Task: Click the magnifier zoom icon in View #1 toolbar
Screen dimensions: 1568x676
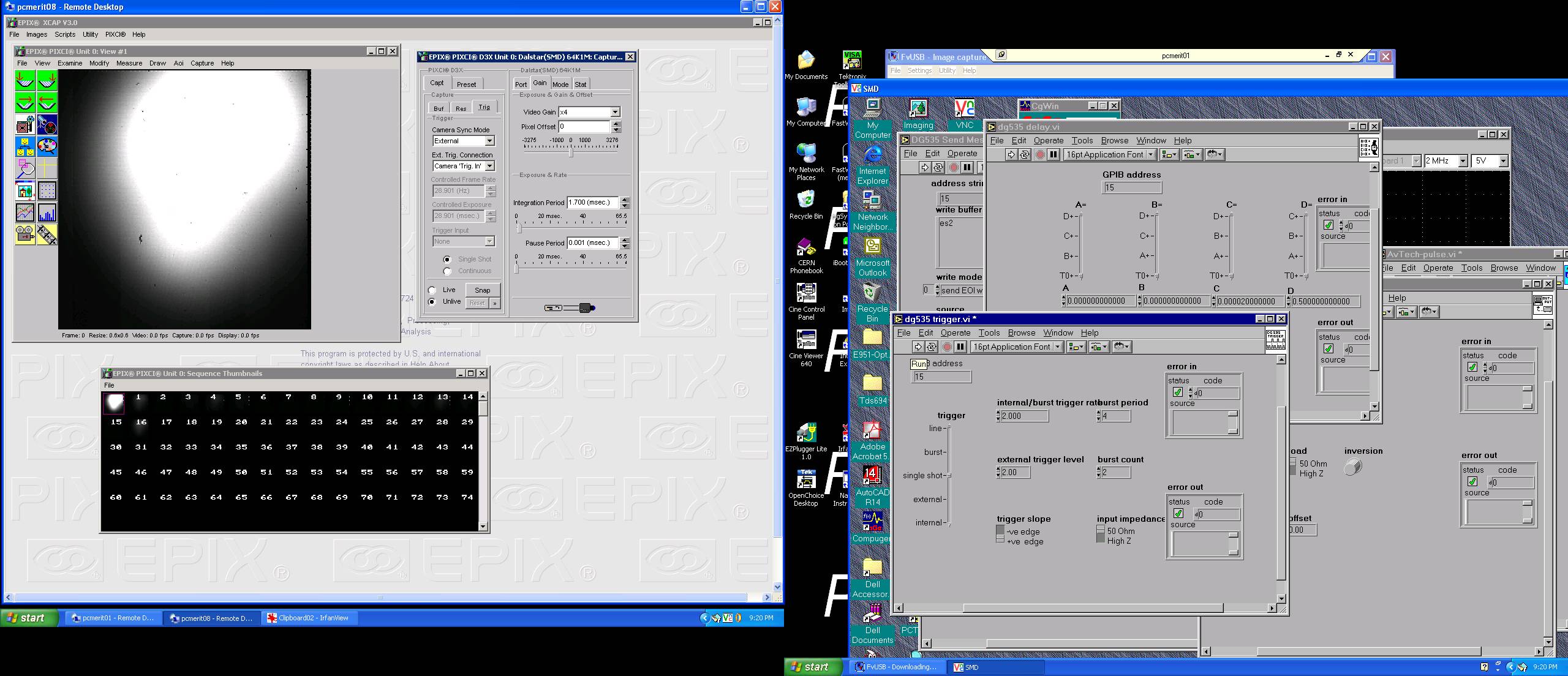Action: tap(25, 168)
